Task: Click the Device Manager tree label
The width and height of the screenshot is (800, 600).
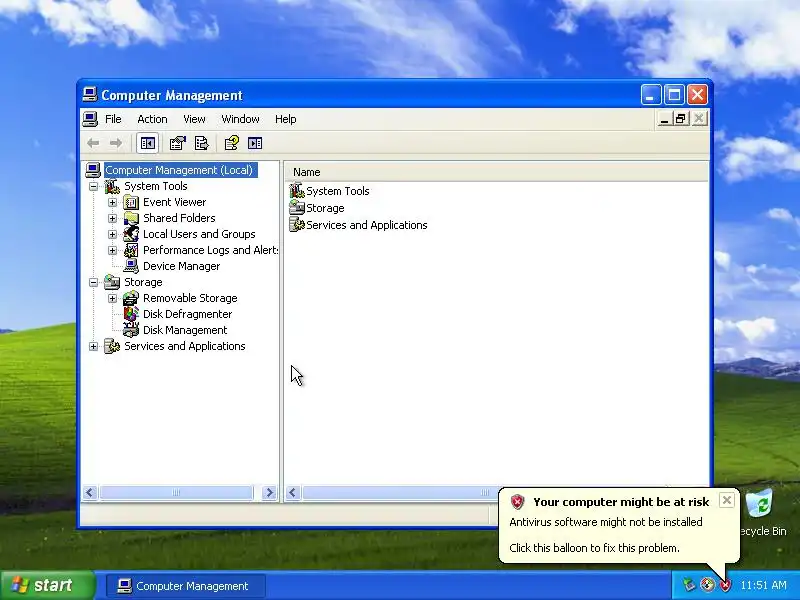Action: click(182, 266)
